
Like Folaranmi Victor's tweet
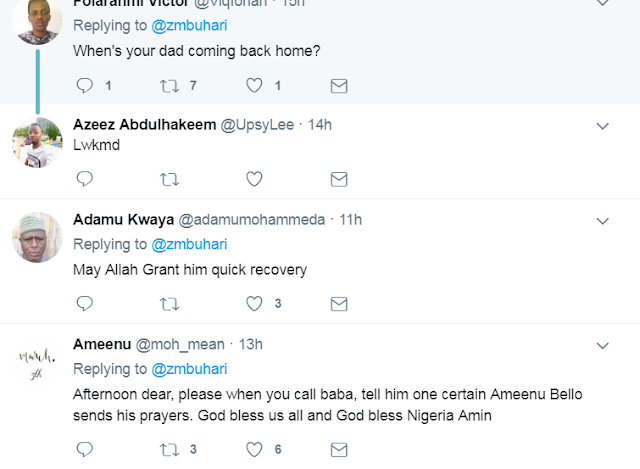click(x=254, y=86)
